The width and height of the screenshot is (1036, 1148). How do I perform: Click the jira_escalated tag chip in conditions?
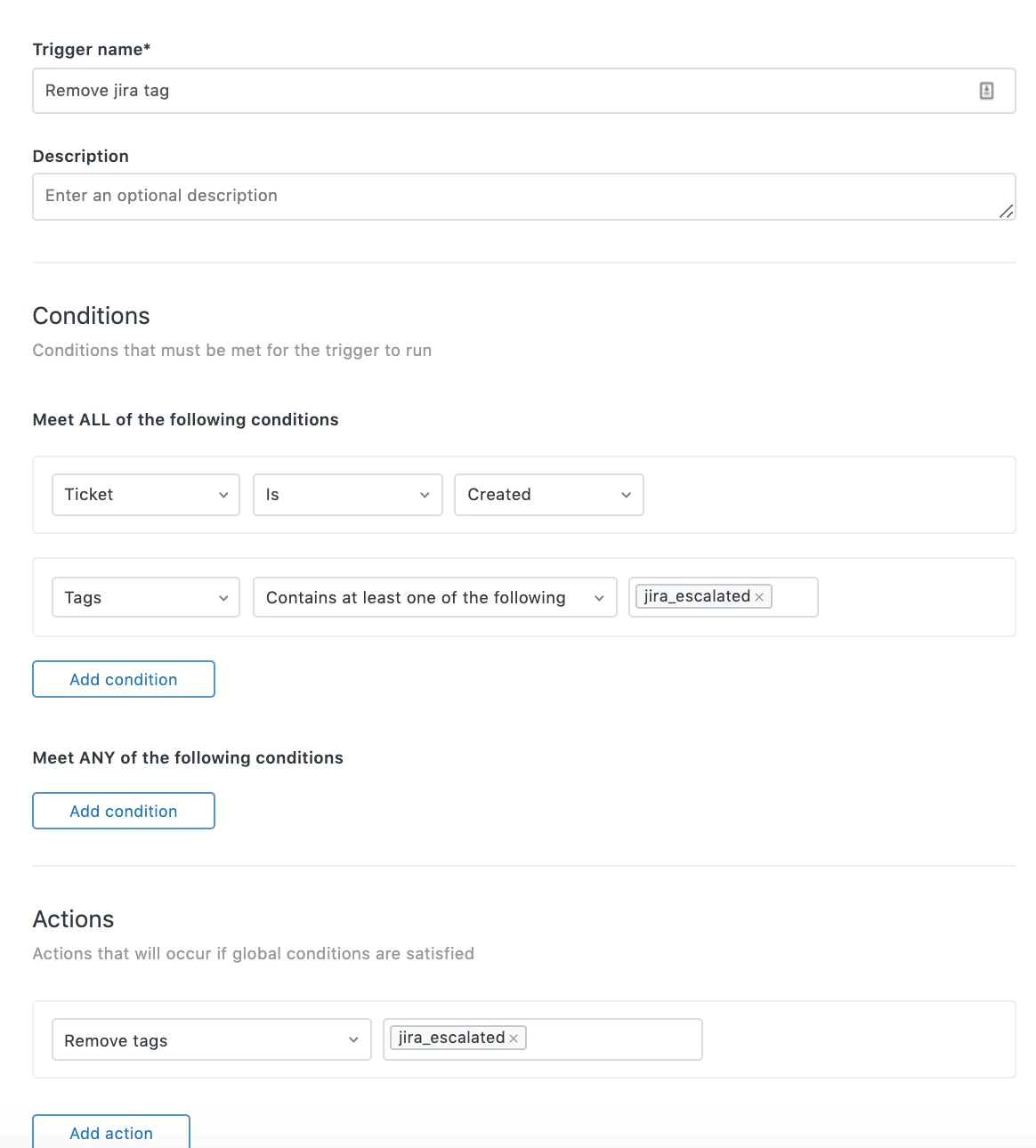point(697,596)
